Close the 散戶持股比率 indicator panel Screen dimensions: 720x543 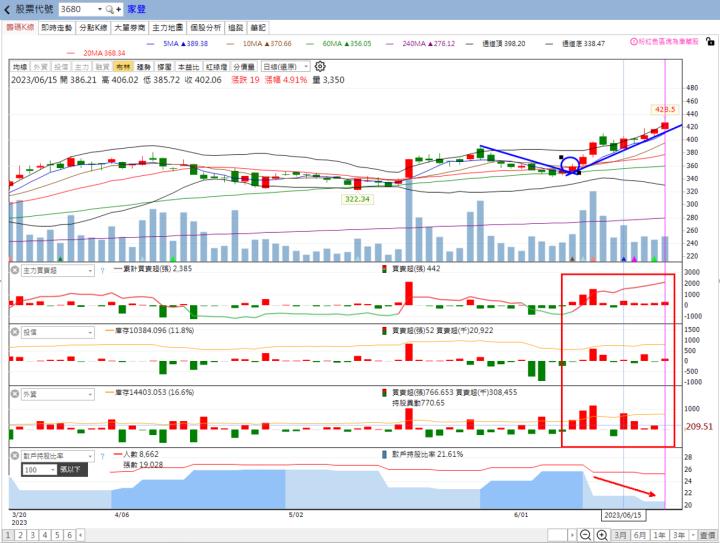tap(15, 456)
